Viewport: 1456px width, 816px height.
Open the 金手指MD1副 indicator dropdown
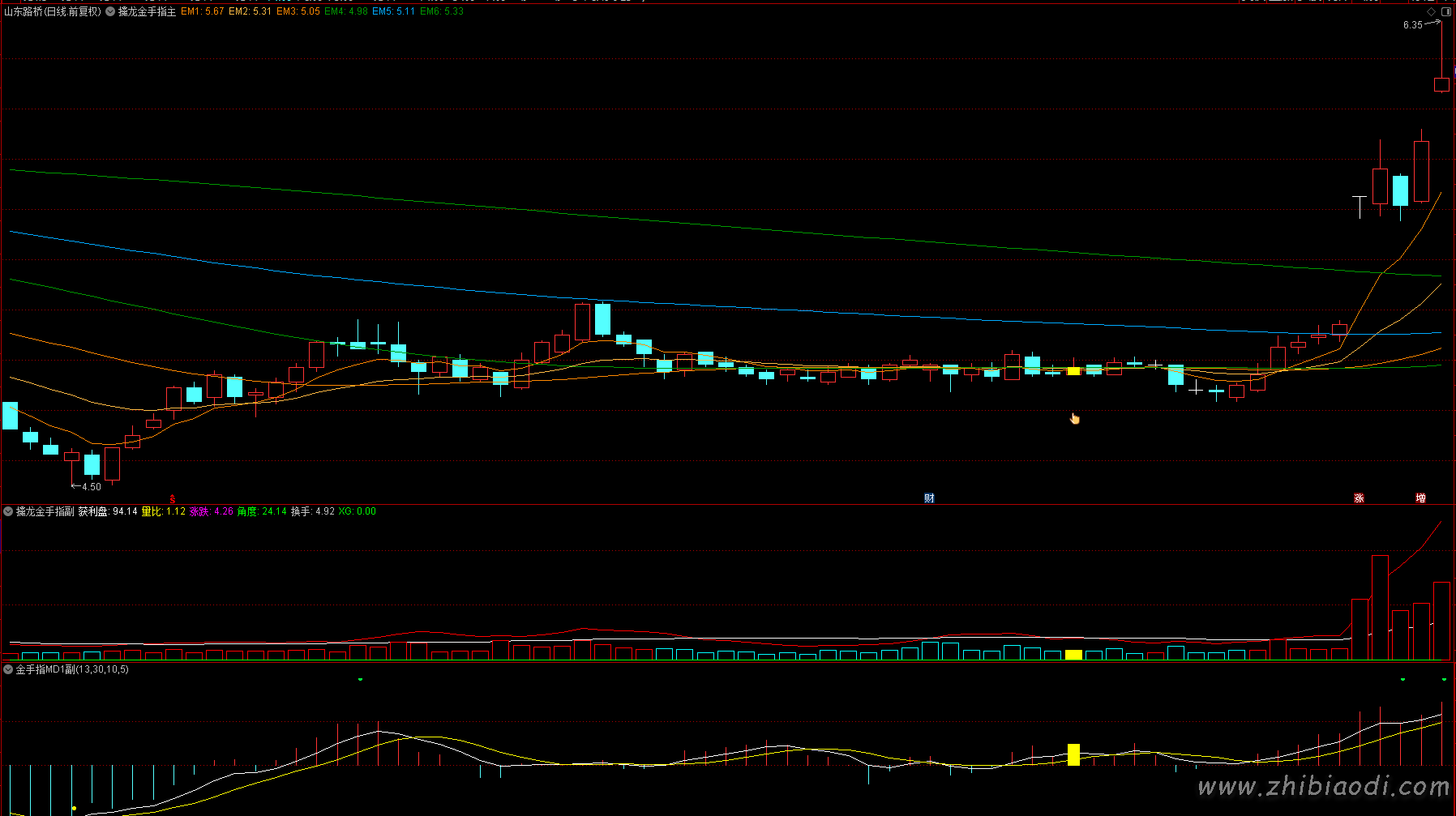pos(8,669)
